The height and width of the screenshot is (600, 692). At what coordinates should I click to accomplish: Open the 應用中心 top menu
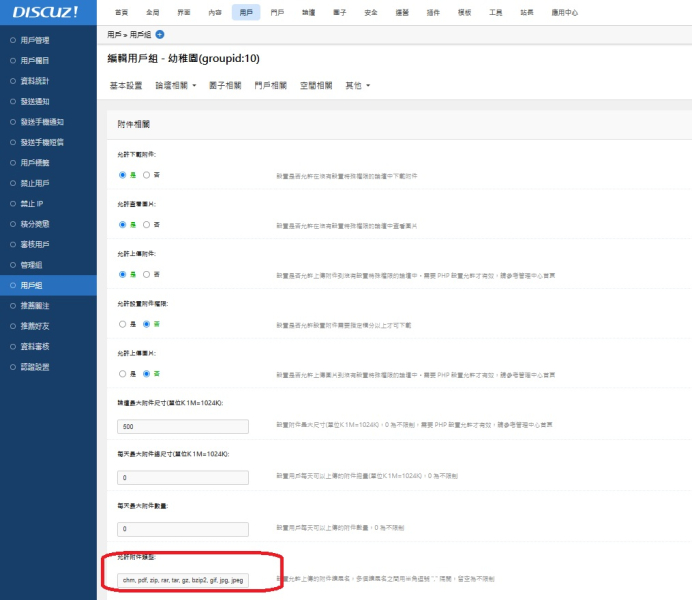click(564, 12)
